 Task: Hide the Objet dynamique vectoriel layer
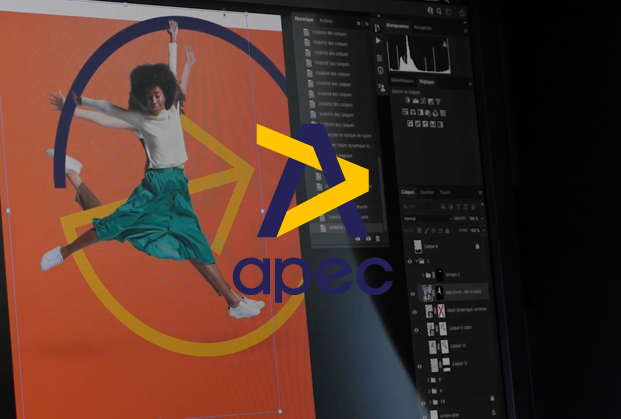click(x=415, y=312)
